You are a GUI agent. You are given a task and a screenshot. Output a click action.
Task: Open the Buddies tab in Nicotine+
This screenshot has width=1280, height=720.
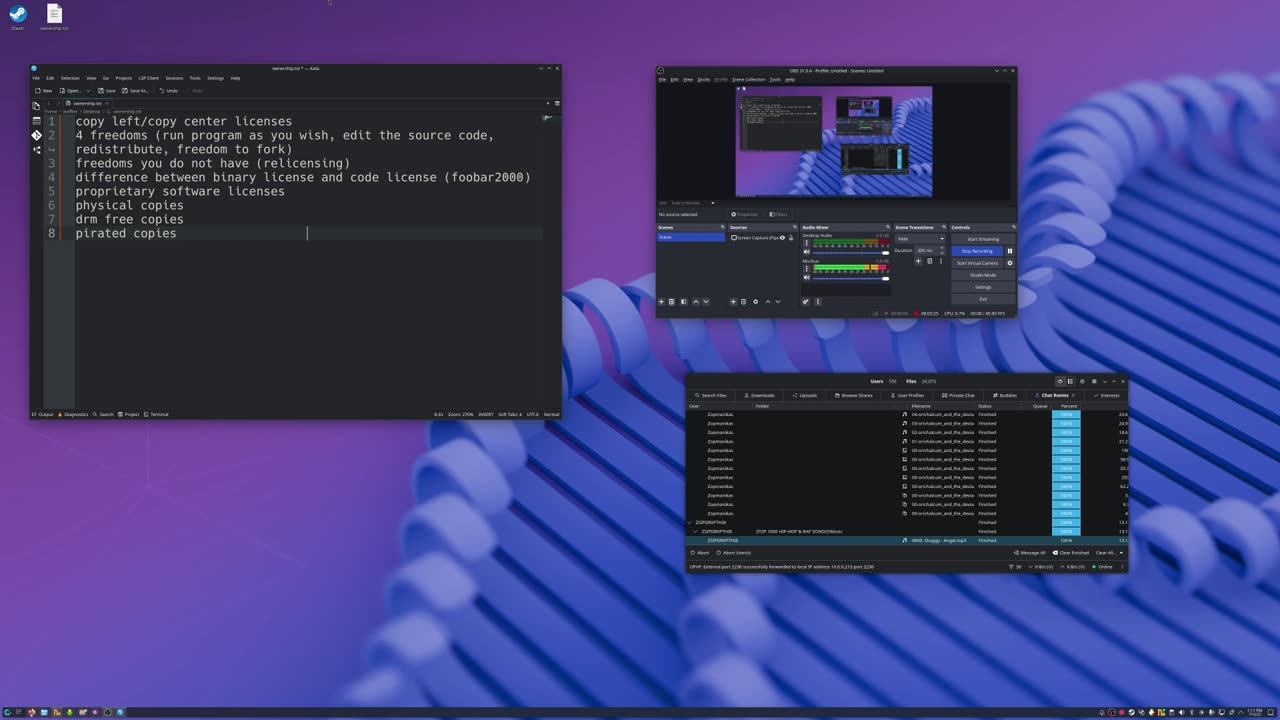(1005, 395)
